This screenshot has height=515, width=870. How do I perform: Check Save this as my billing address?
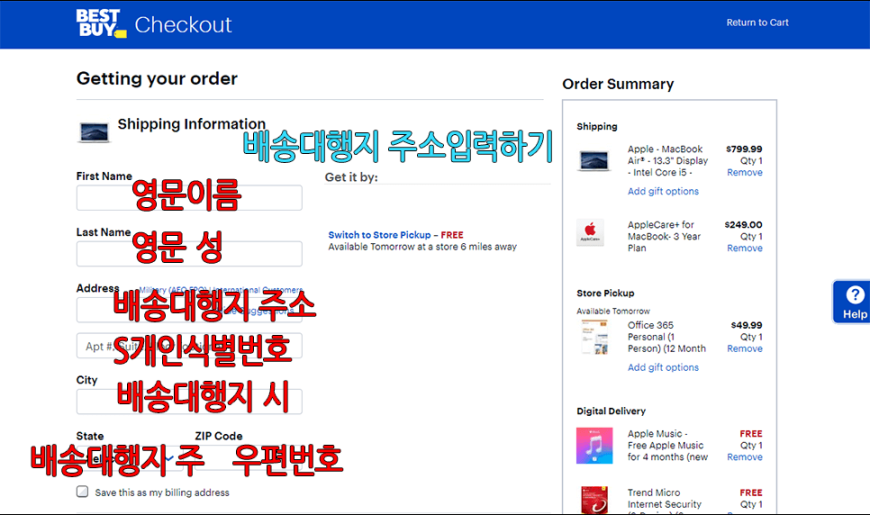point(83,492)
